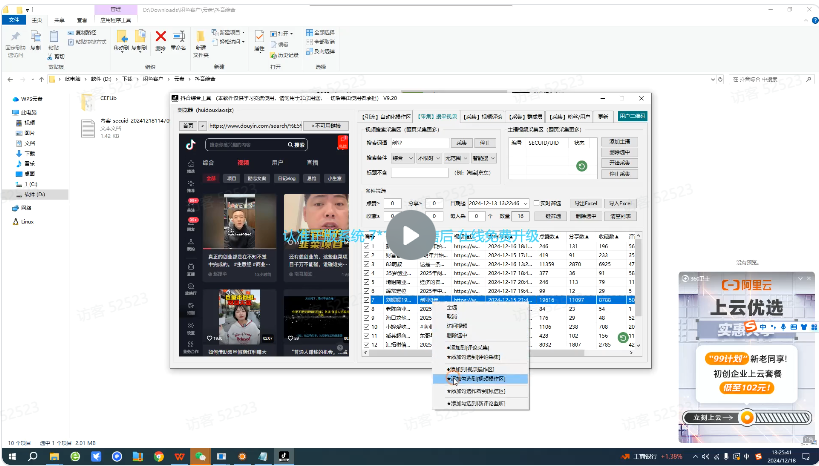Click the green refresh icon beside the data table
Screen dimensions: 819x466
[x=624, y=338]
